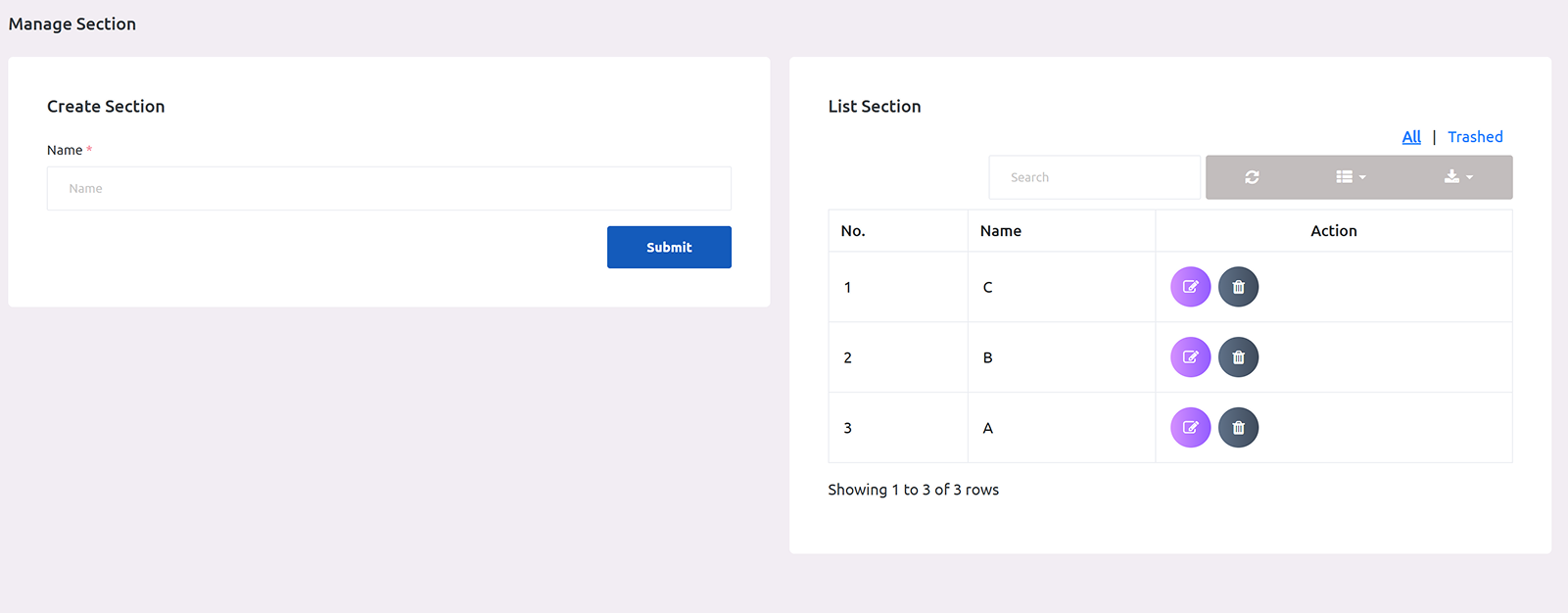The width and height of the screenshot is (1568, 613).
Task: Click the Action column header
Action: click(1333, 231)
